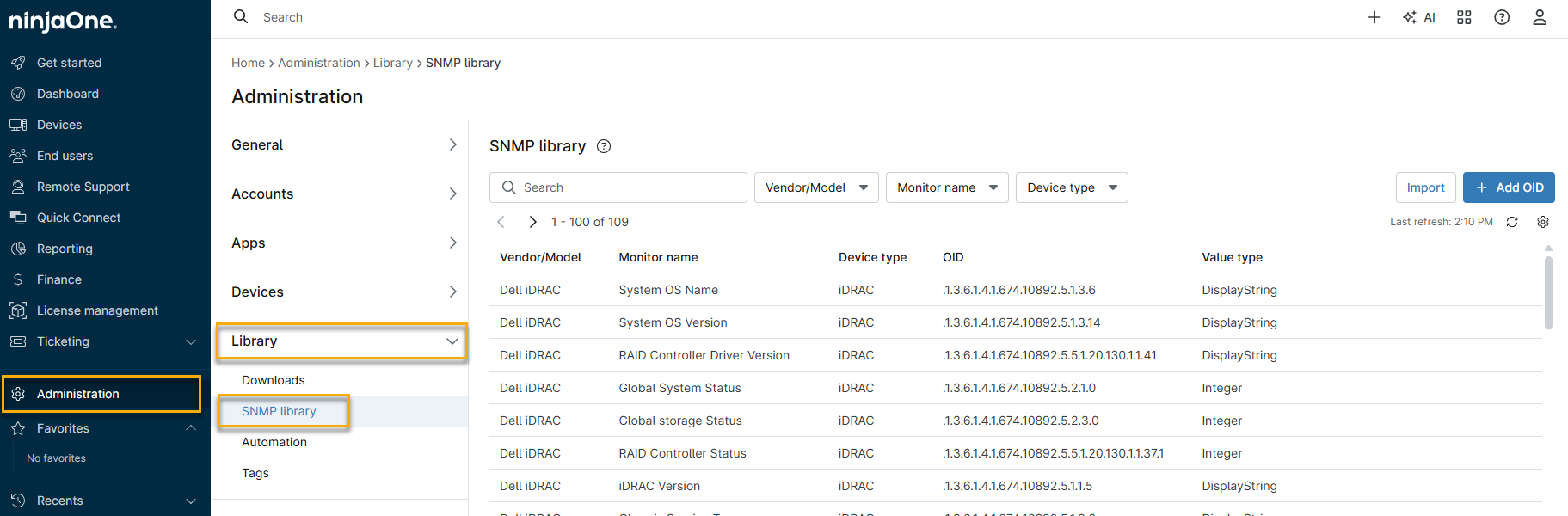Expand the Devices admin section
The height and width of the screenshot is (516, 1568).
pyautogui.click(x=340, y=292)
